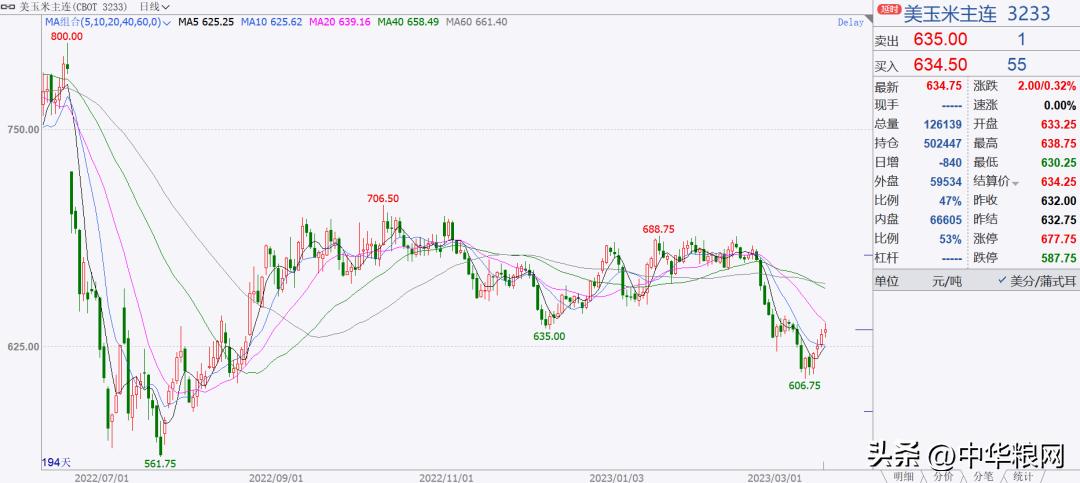Click the MA10 625.62 legend label
Screen dimensions: 1080x483
pos(271,22)
